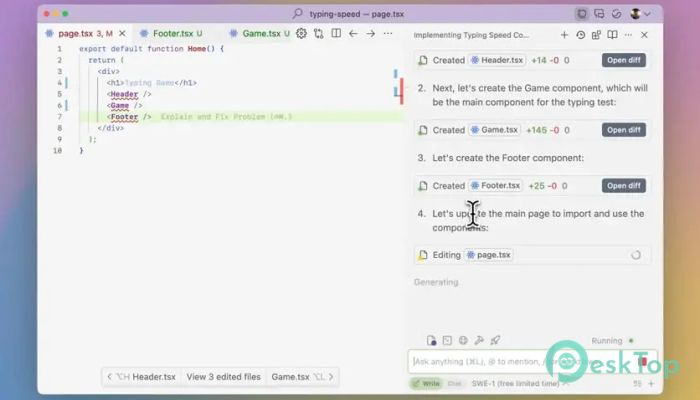Open diff for Footer.tsx

coord(624,186)
